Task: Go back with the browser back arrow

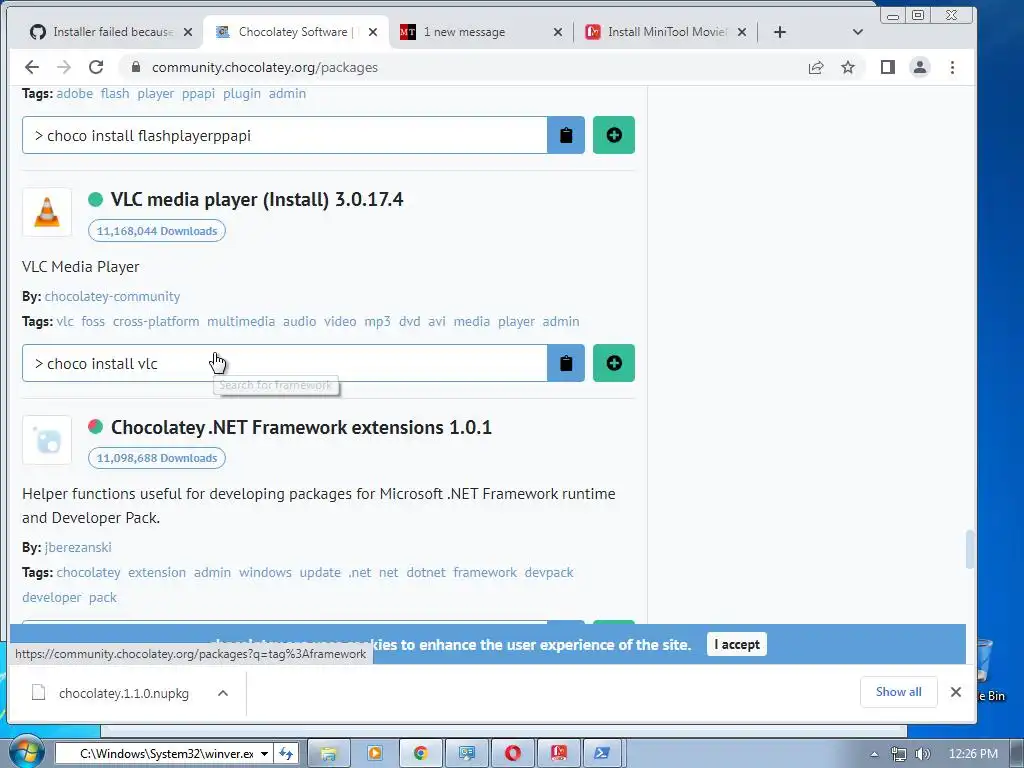Action: coord(32,67)
